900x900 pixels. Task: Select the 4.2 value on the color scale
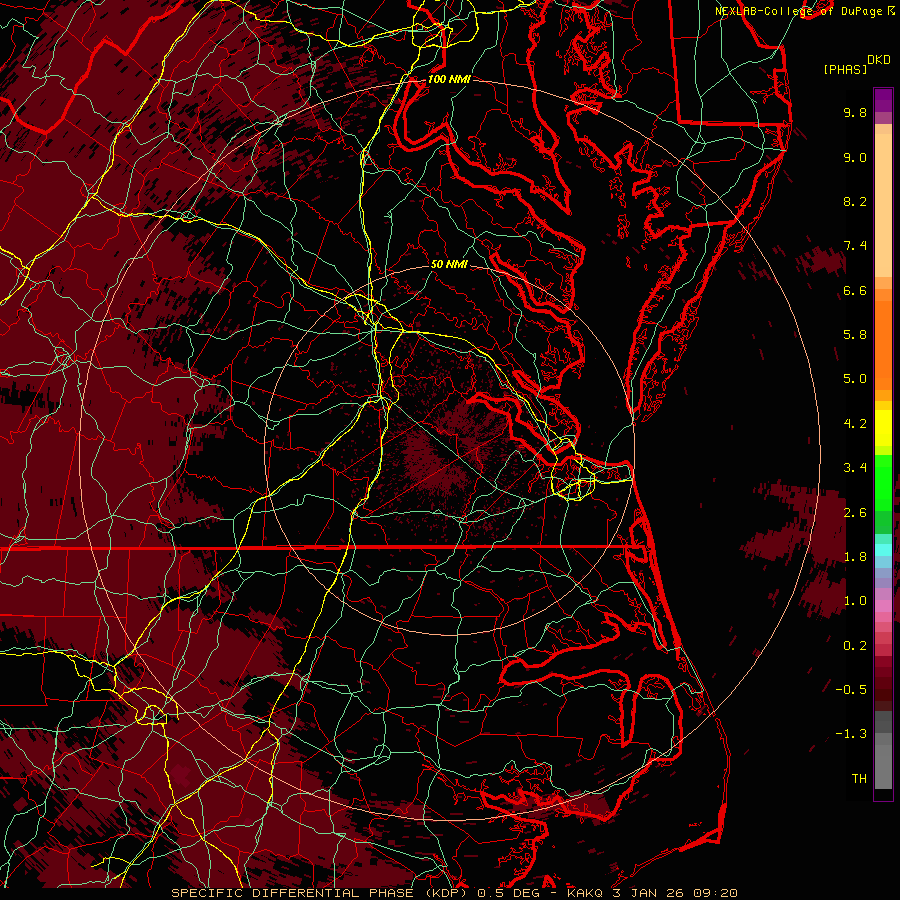coord(855,424)
